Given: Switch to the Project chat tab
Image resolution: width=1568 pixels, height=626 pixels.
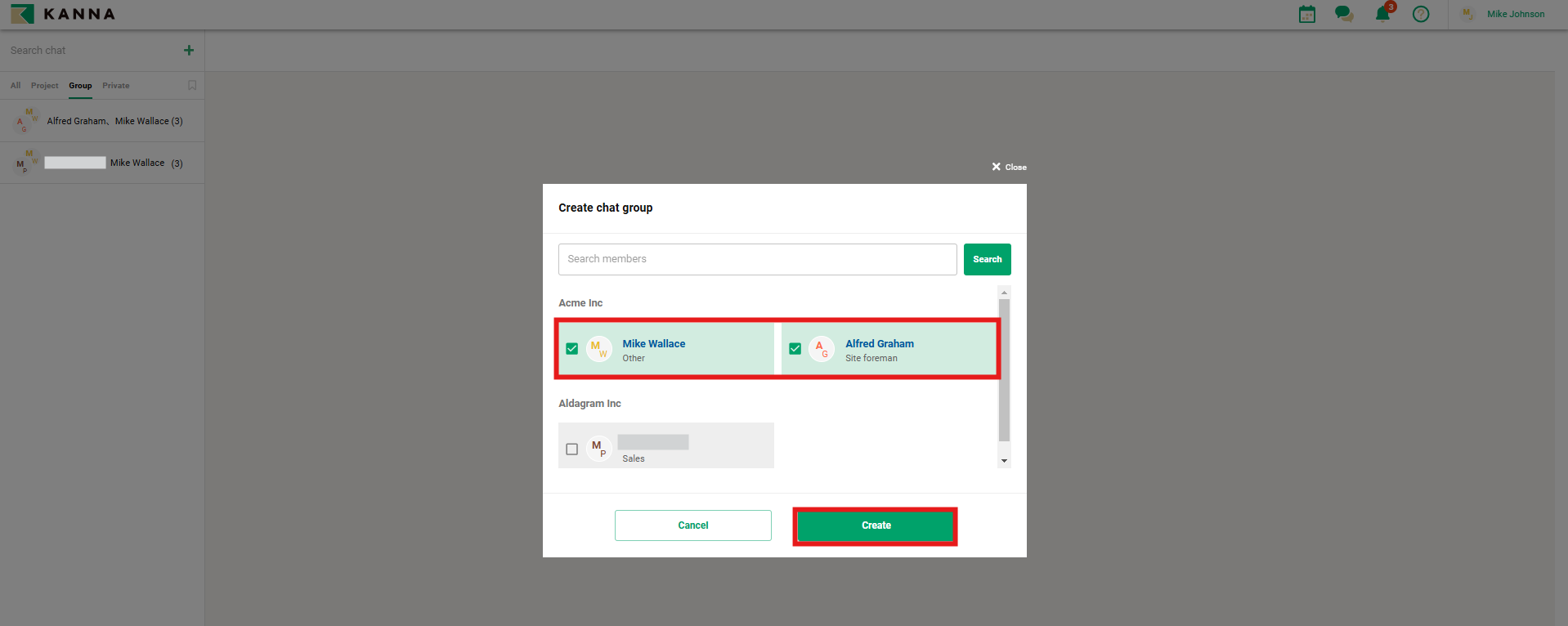Looking at the screenshot, I should (44, 86).
